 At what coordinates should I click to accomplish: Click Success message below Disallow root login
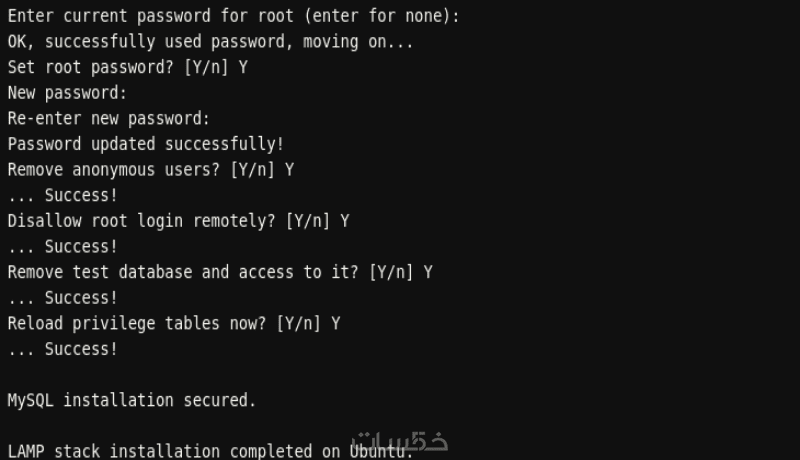pos(63,247)
